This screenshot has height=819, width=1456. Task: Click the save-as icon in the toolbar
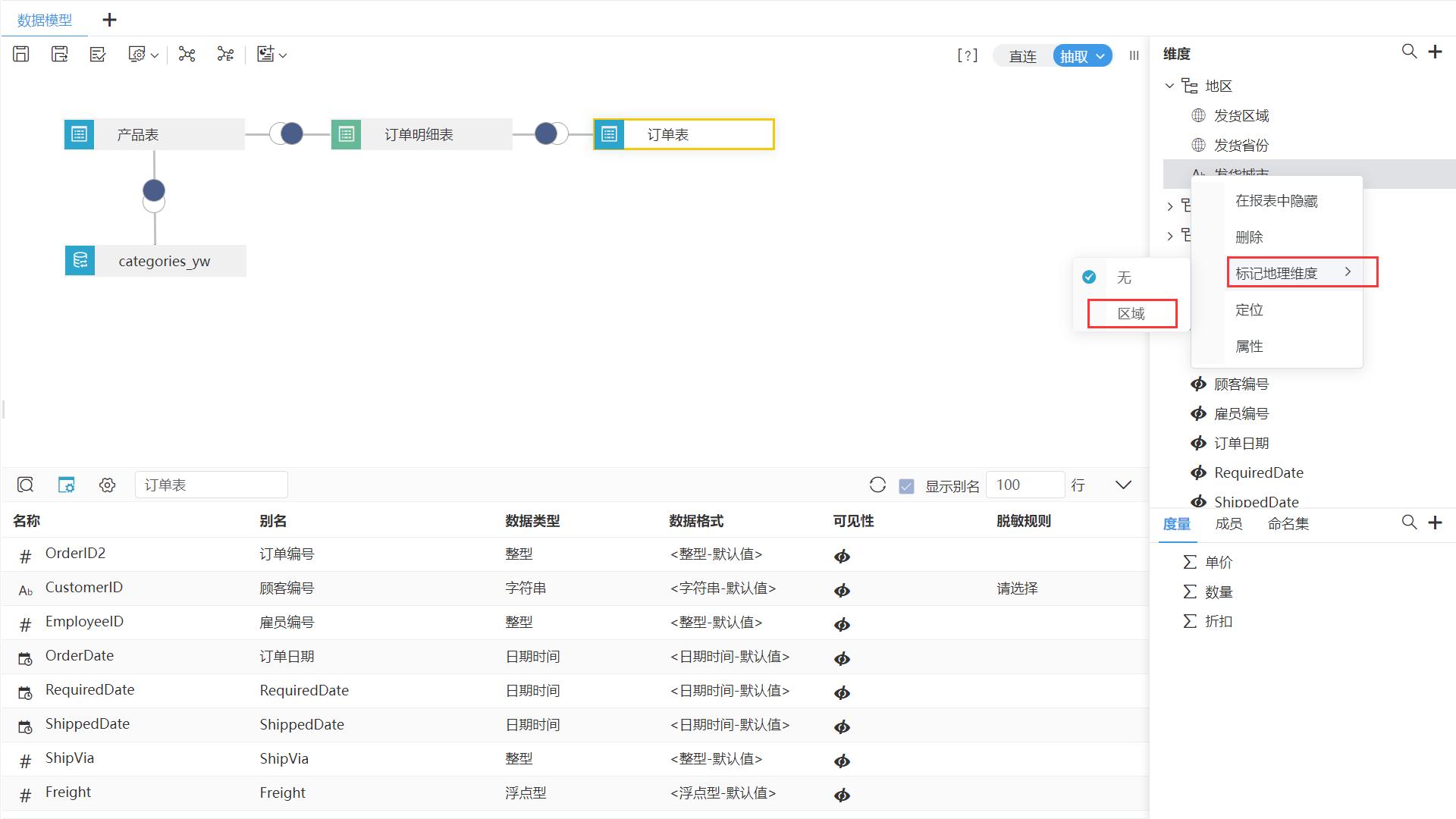click(x=59, y=54)
